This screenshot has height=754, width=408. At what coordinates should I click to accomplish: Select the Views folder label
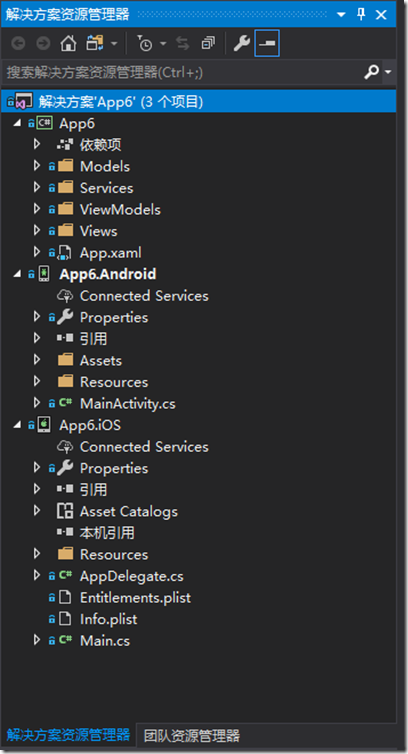[x=99, y=231]
